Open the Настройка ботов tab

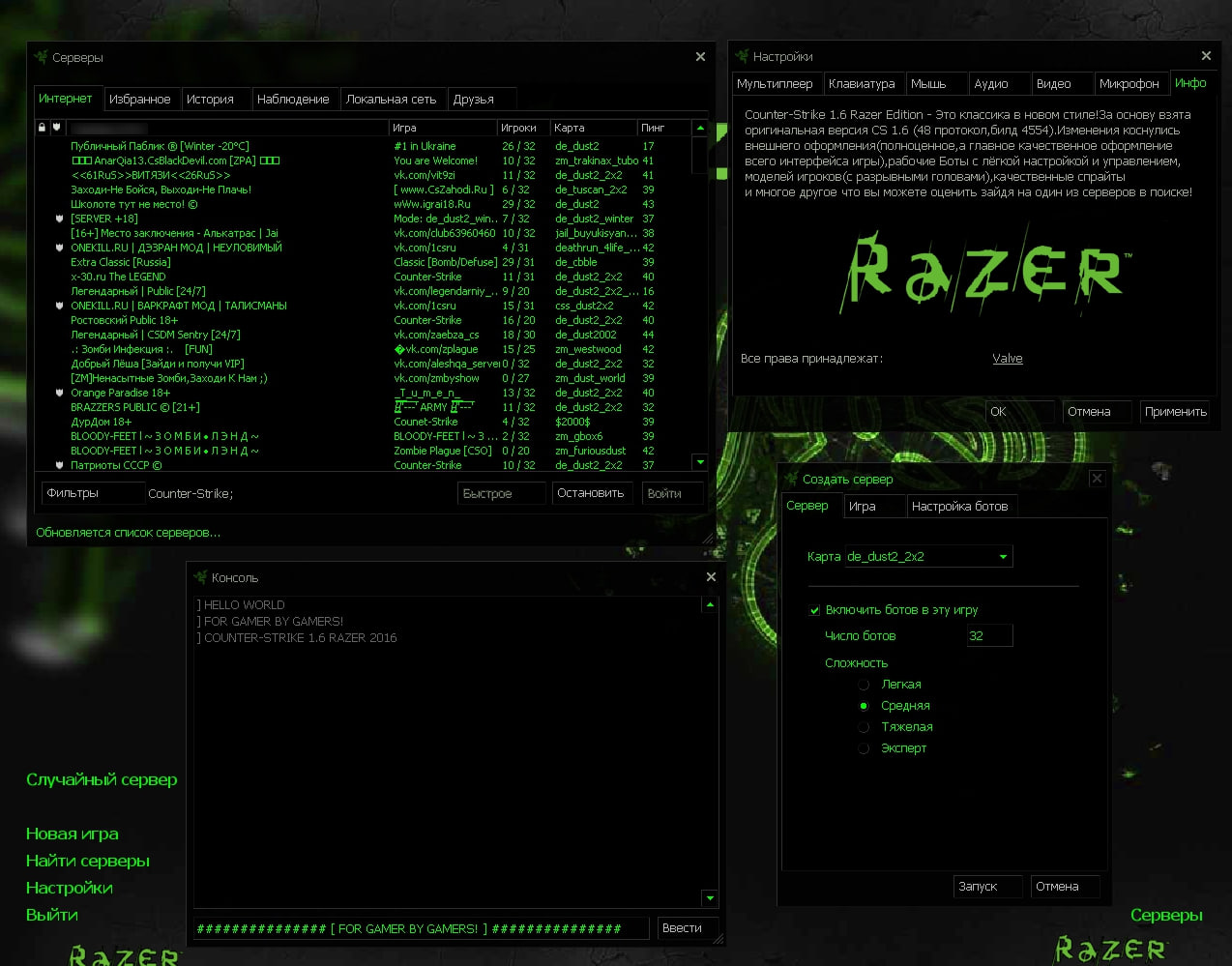(961, 506)
